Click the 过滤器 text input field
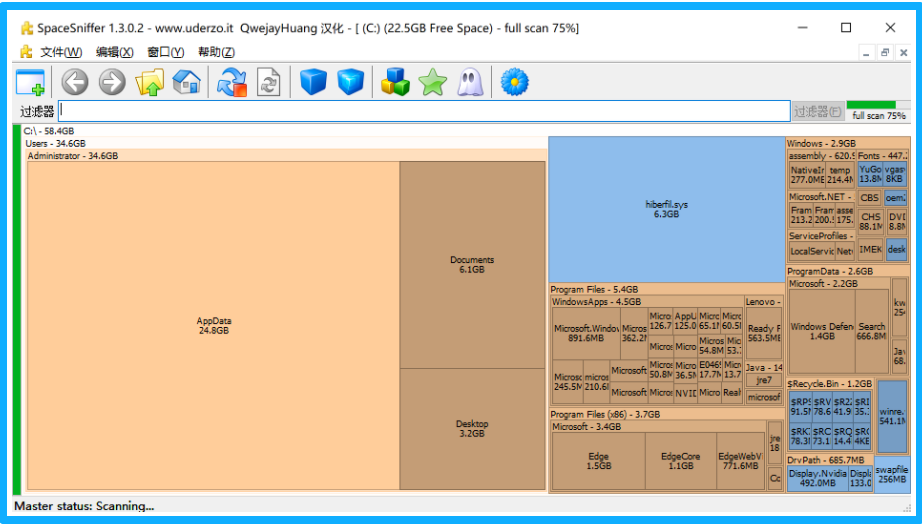922x524 pixels. (424, 111)
